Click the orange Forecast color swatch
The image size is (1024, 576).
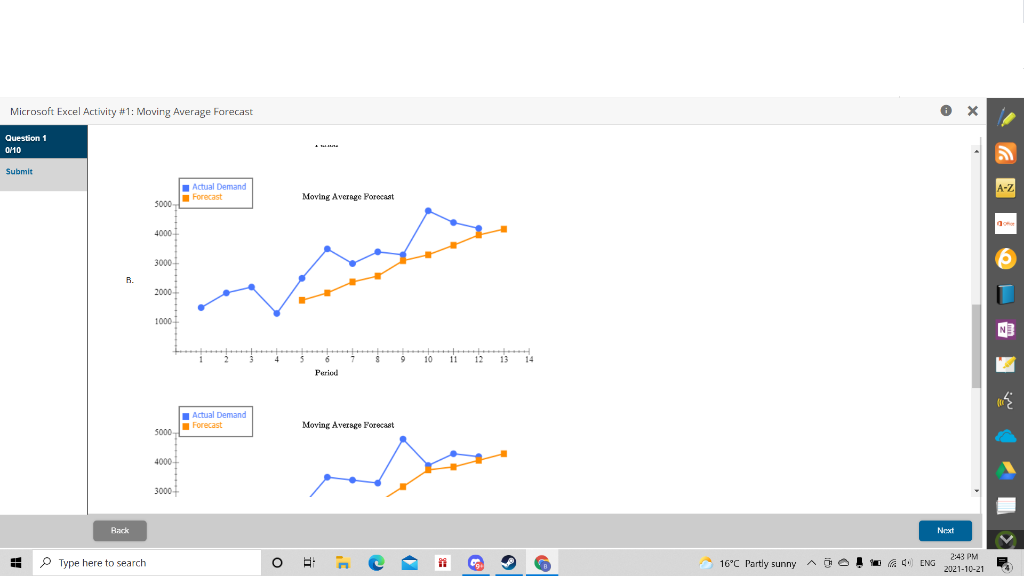(185, 197)
